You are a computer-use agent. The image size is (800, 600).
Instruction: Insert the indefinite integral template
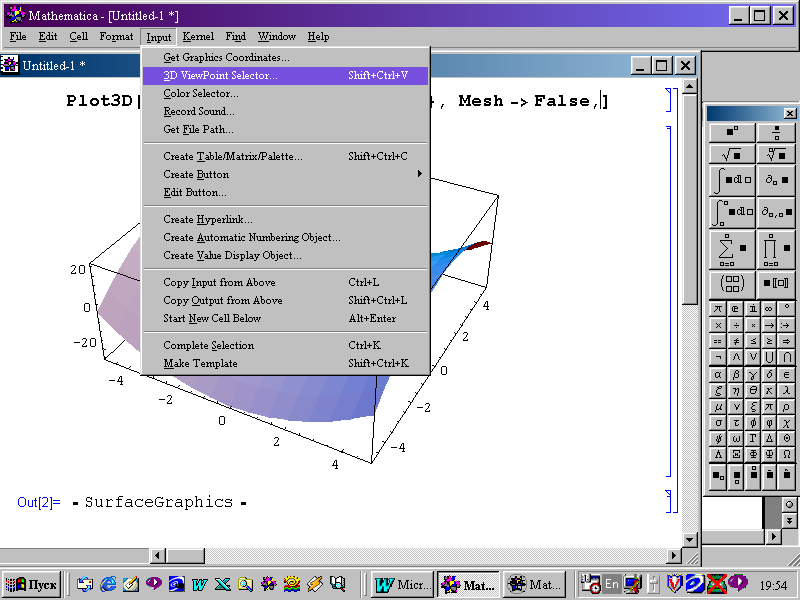(732, 180)
